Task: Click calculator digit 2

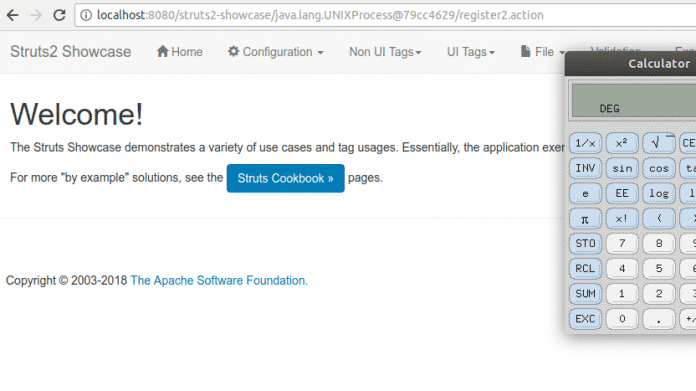Action: pos(659,294)
